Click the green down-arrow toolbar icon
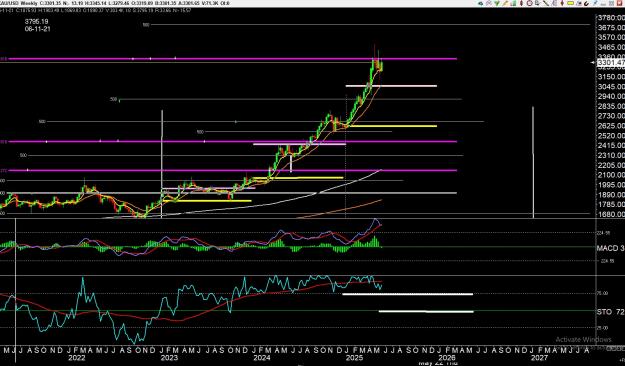 coord(497,3)
